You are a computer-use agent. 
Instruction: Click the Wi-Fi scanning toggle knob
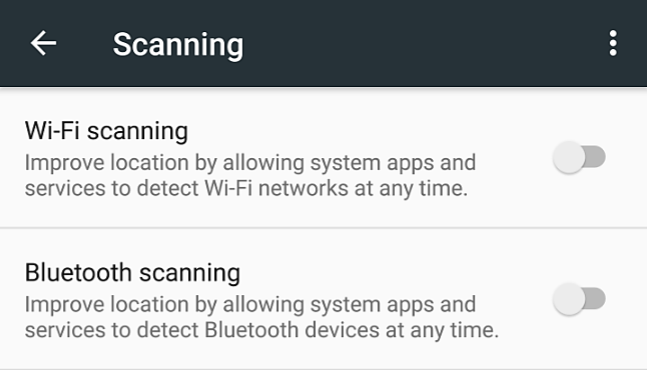click(569, 157)
